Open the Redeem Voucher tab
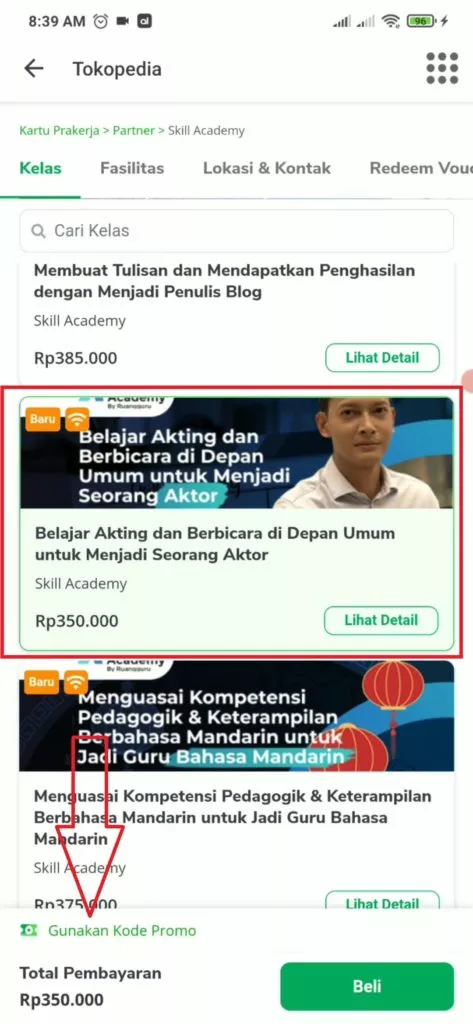 pyautogui.click(x=421, y=168)
